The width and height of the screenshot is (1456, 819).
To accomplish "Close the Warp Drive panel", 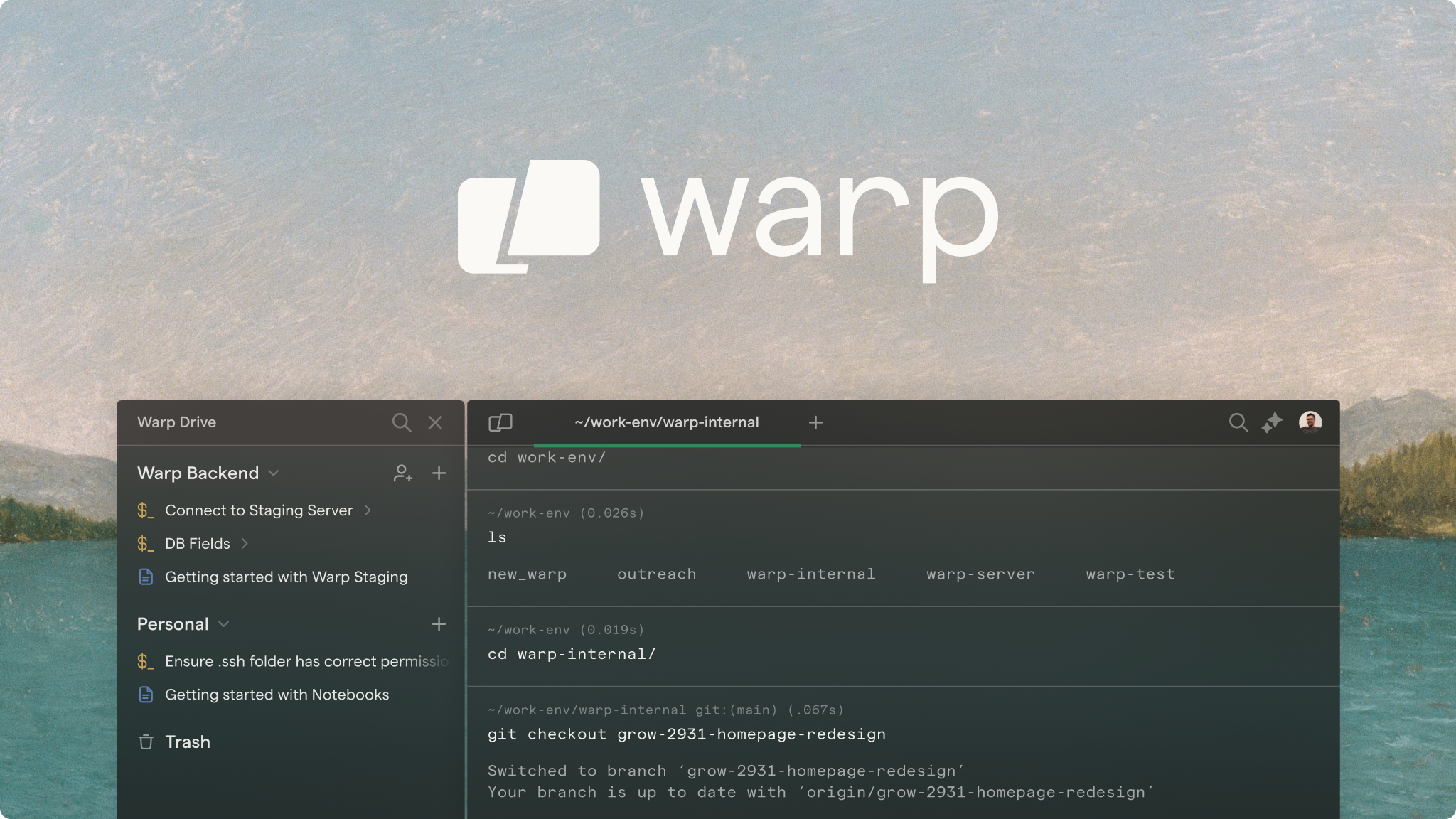I will click(435, 422).
